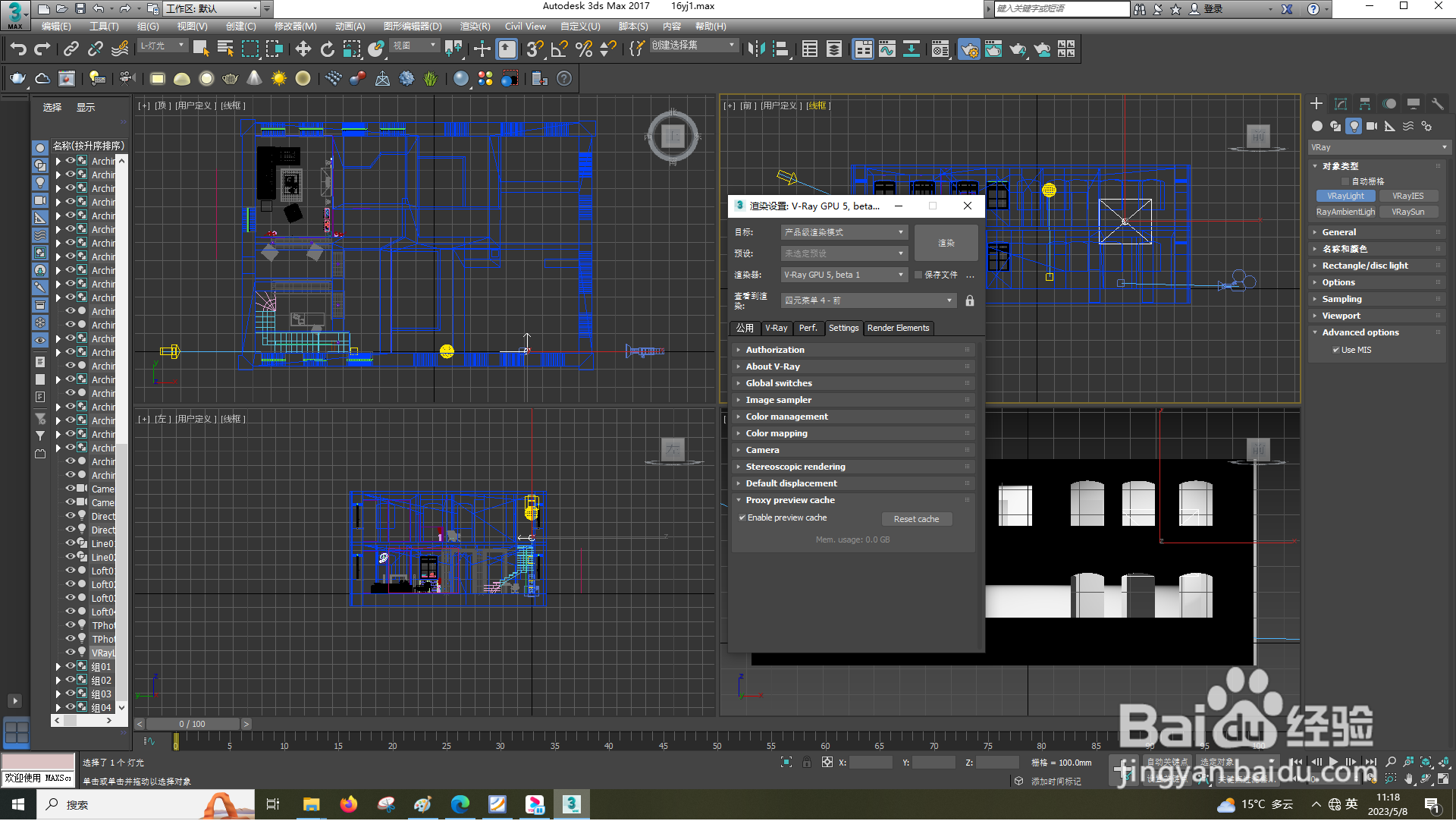Open the Lights category in Create panel
This screenshot has width=1456, height=821.
[x=1354, y=127]
